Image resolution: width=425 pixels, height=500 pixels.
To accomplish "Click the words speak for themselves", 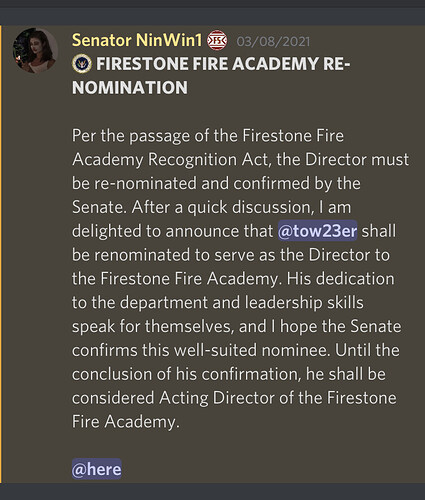I will click(152, 327).
